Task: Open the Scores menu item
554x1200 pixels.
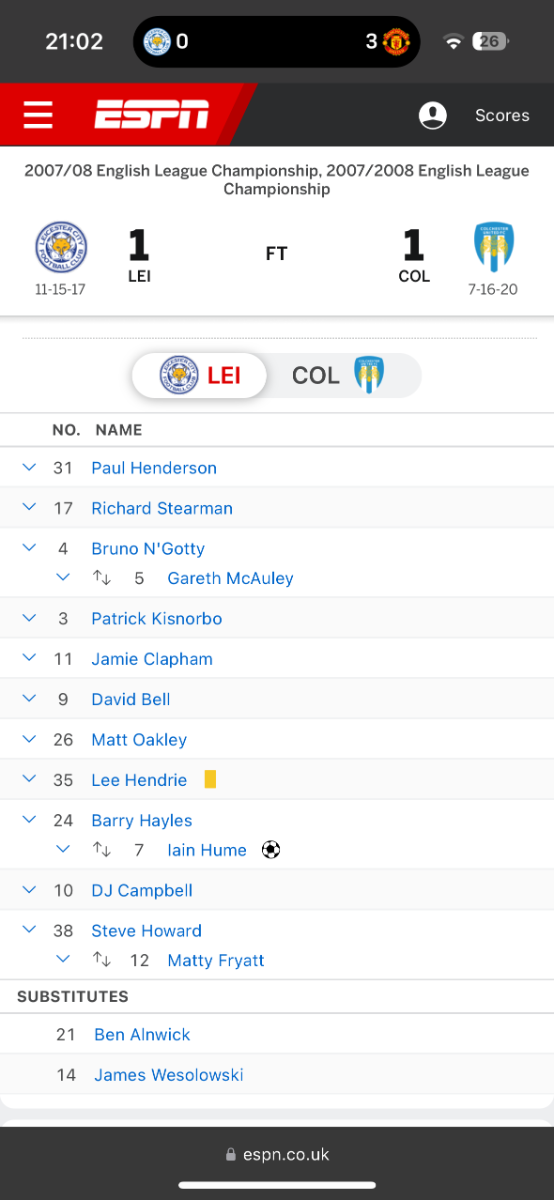Action: 502,115
